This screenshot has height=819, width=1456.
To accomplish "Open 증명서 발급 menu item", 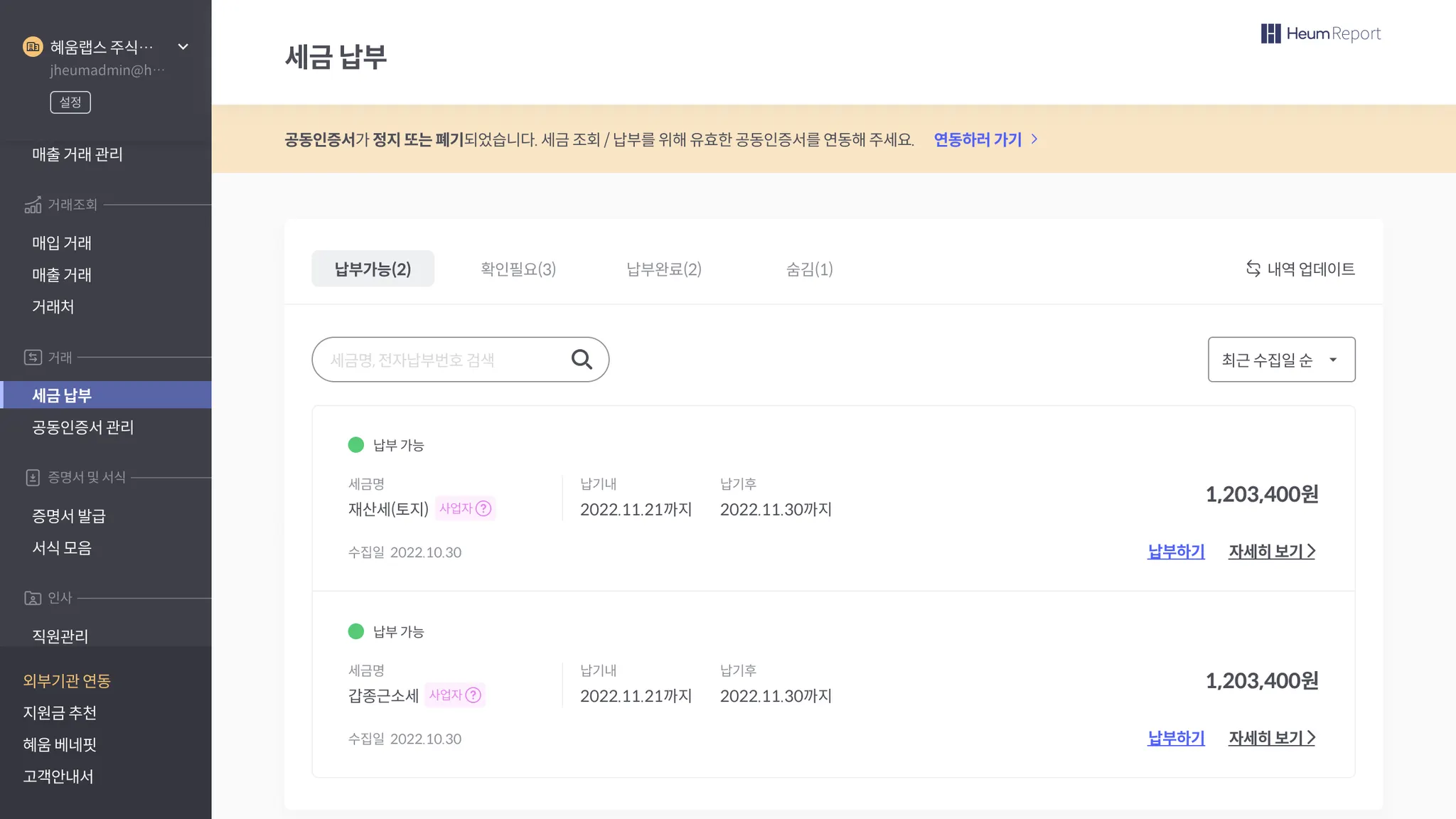I will pyautogui.click(x=68, y=516).
